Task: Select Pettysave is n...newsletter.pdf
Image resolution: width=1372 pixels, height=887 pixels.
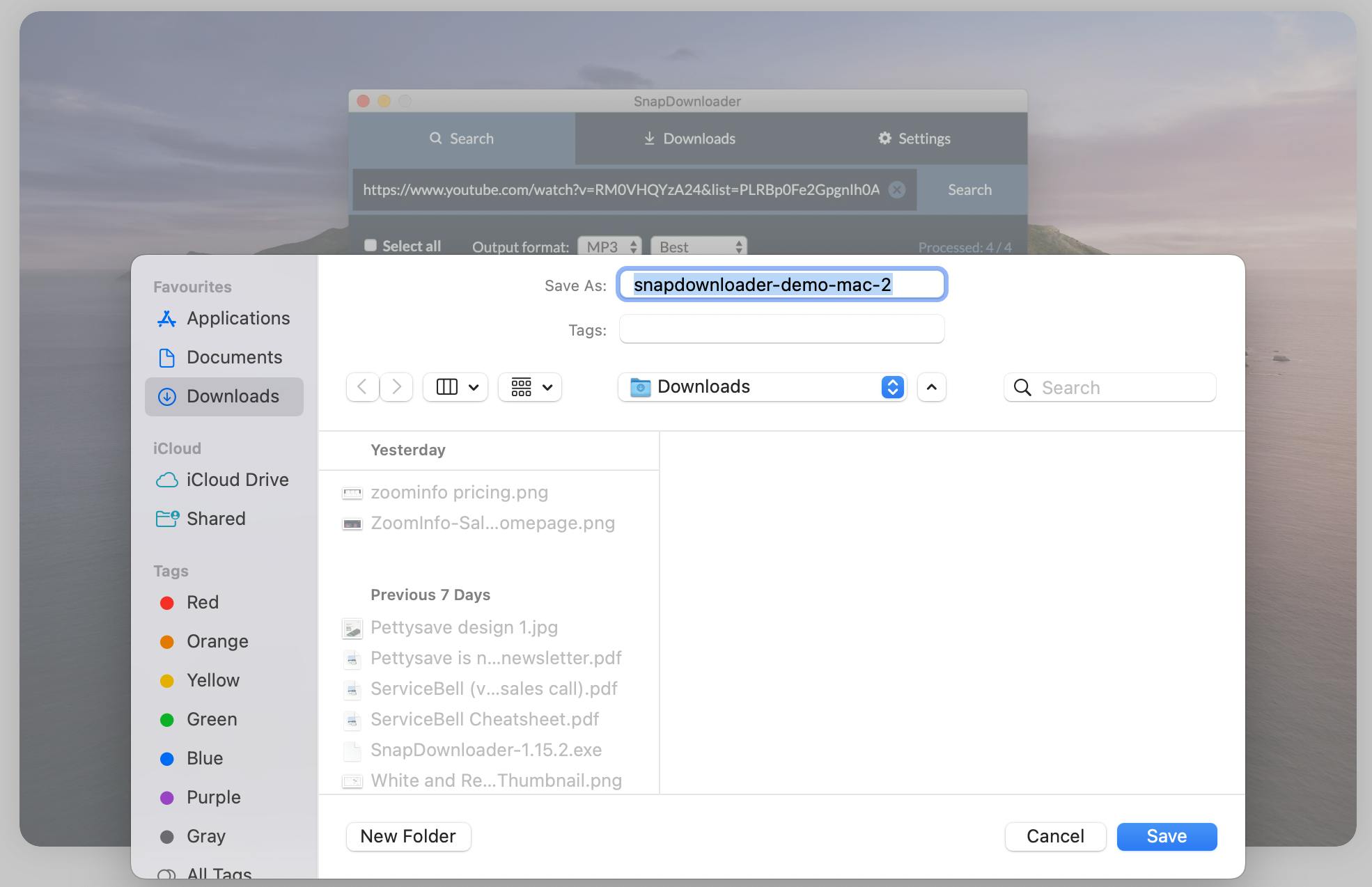Action: [489, 658]
